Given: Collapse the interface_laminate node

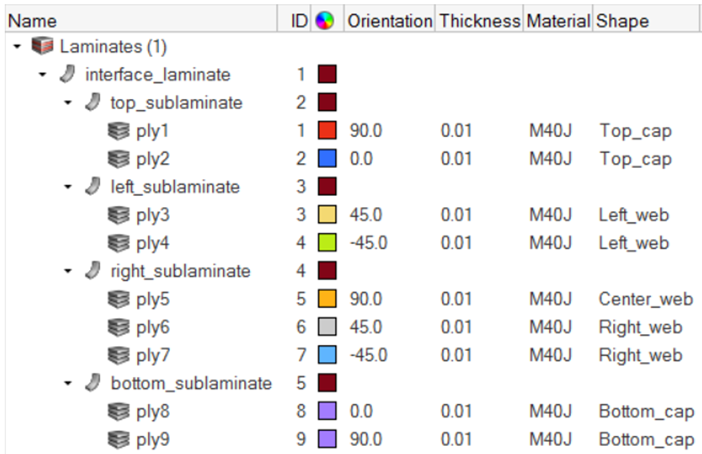Looking at the screenshot, I should [x=43, y=75].
